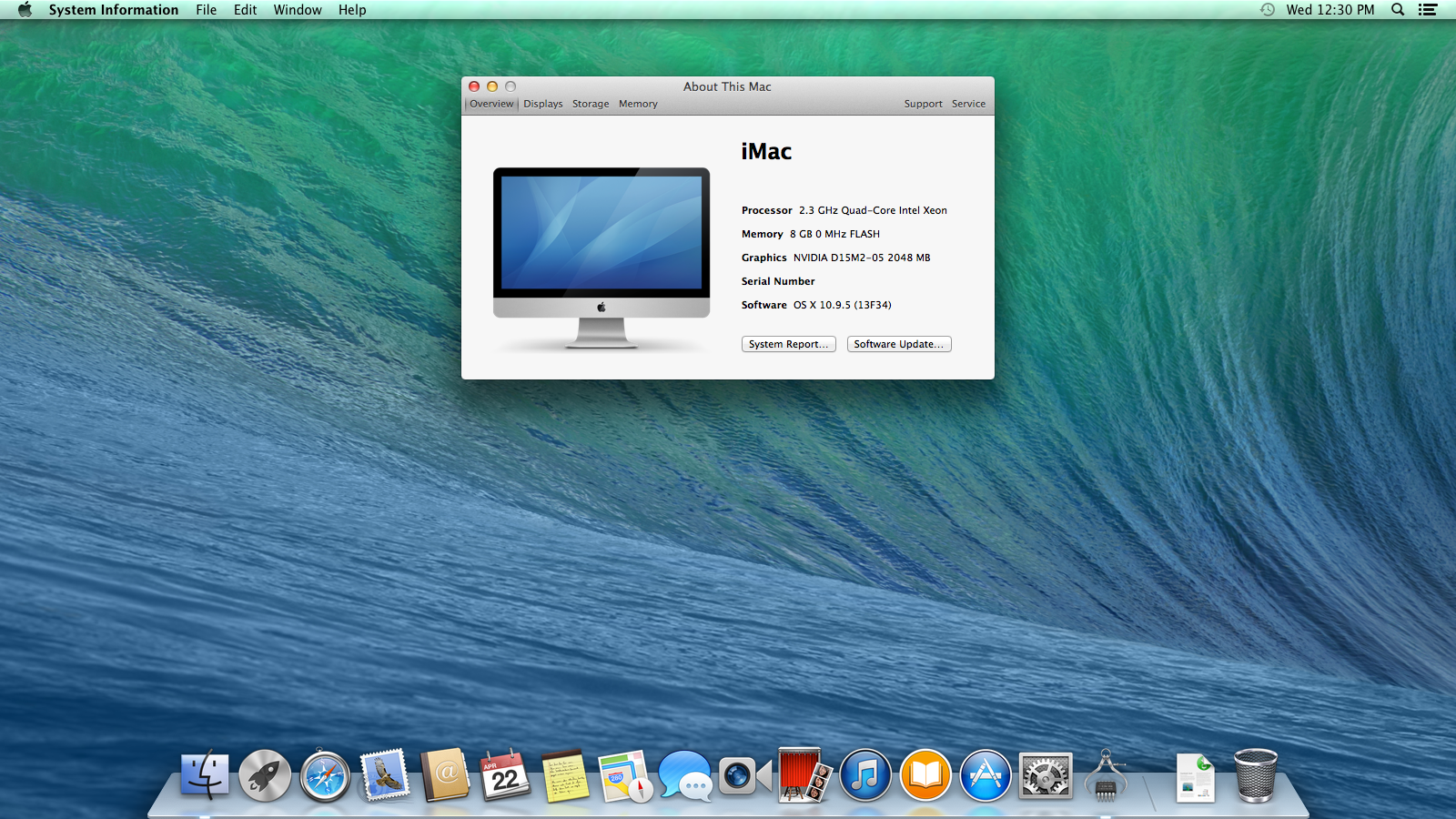Open the Mail app in dock
The width and height of the screenshot is (1456, 819).
pos(385,776)
